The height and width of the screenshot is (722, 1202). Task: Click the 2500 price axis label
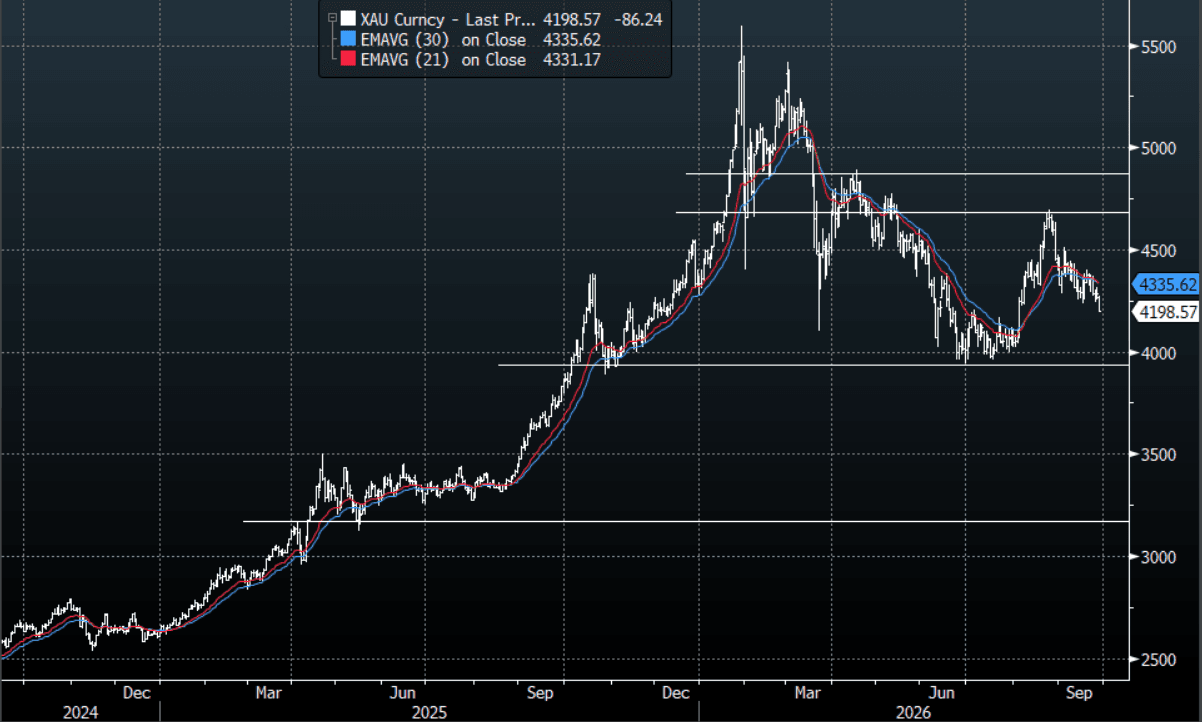point(1156,660)
